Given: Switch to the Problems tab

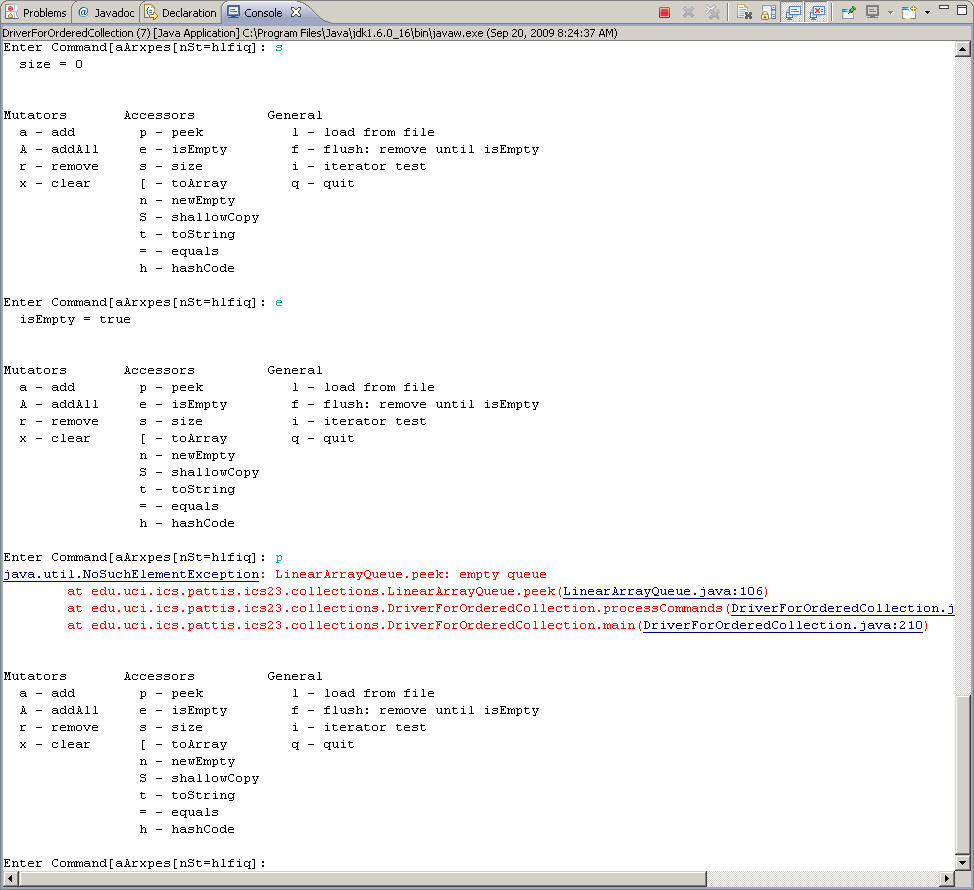Looking at the screenshot, I should 36,13.
